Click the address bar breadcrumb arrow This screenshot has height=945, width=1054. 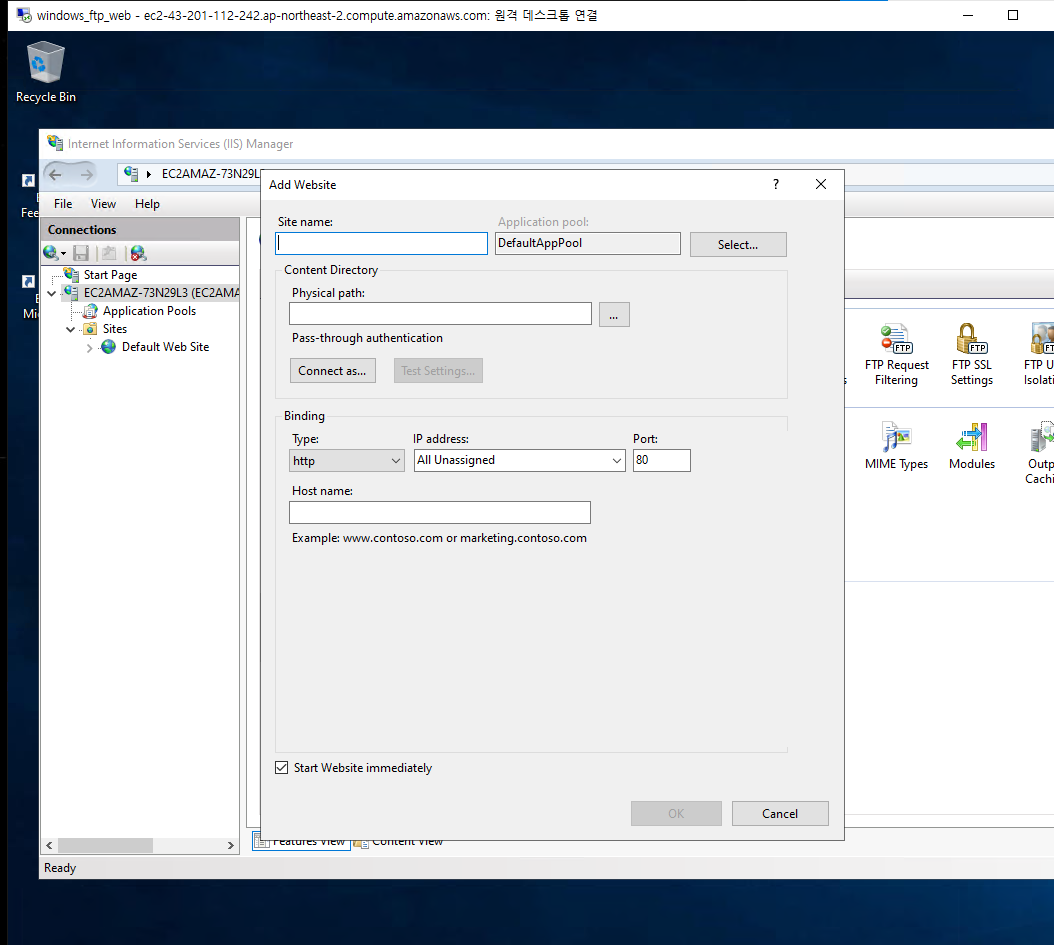pyautogui.click(x=149, y=174)
